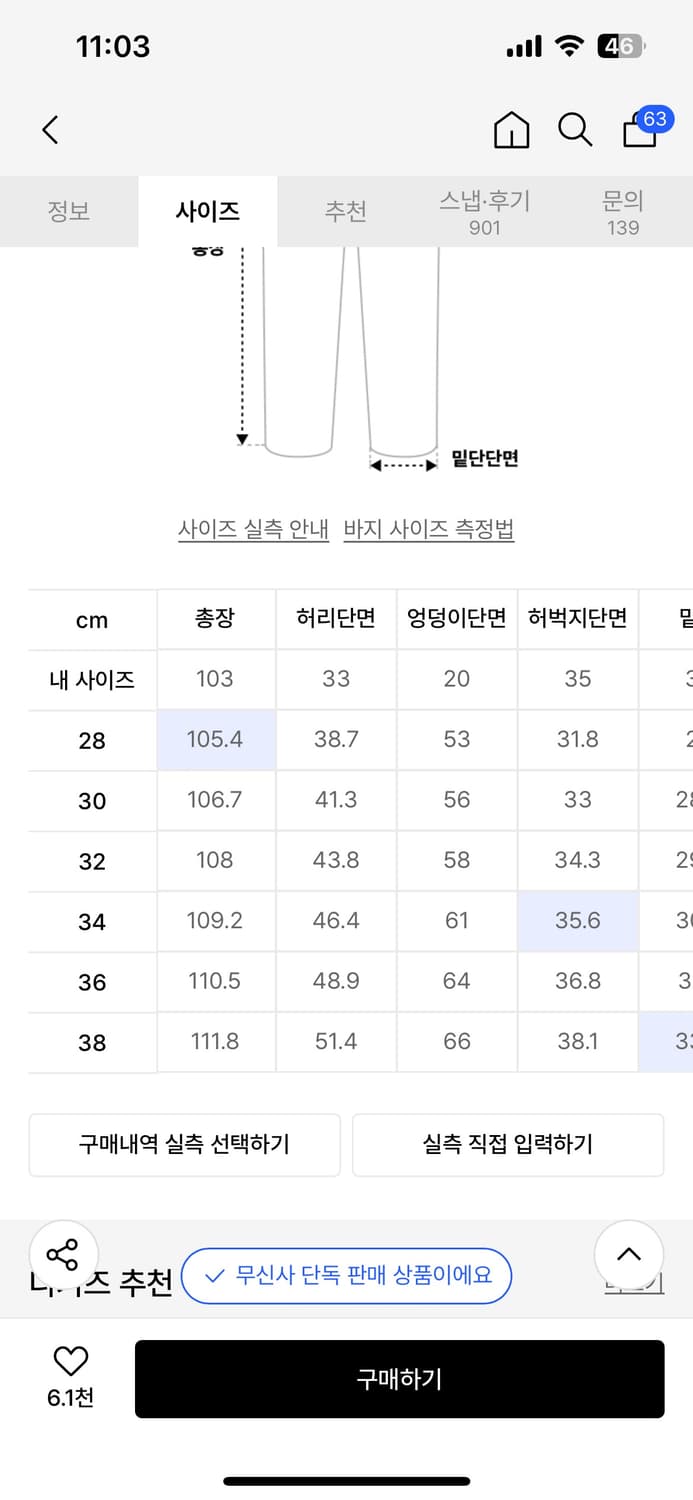The width and height of the screenshot is (693, 1500).
Task: Open product search with the magnifier icon
Action: coord(575,130)
